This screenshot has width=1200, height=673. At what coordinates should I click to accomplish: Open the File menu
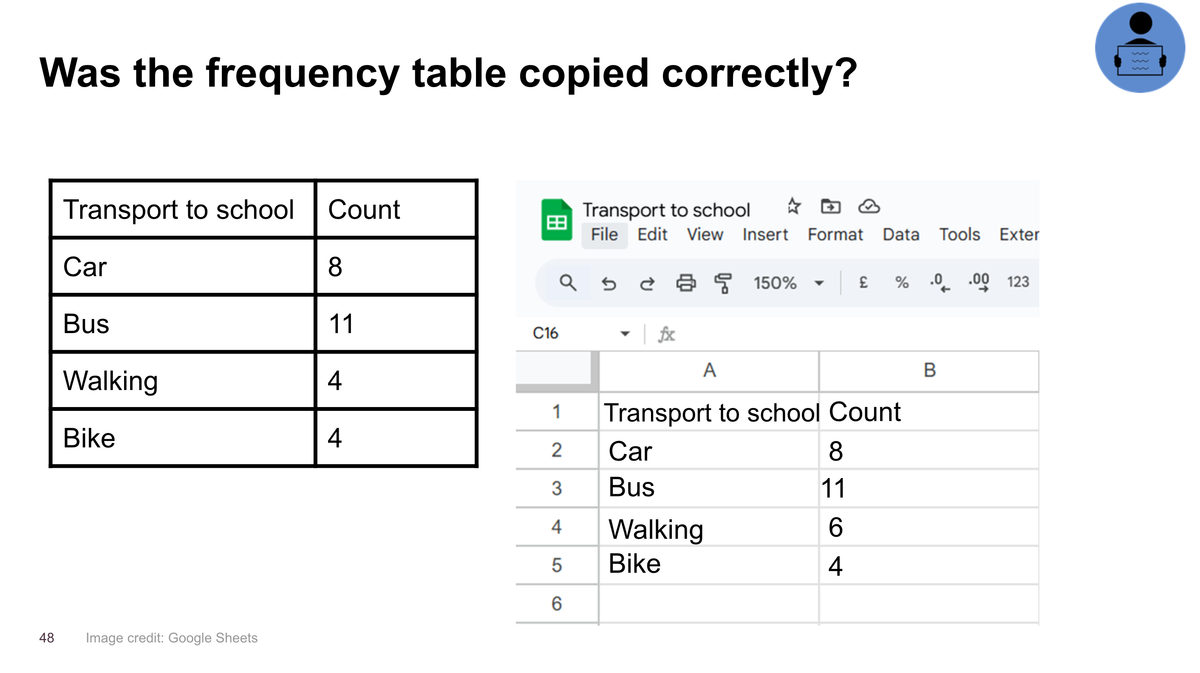(604, 234)
